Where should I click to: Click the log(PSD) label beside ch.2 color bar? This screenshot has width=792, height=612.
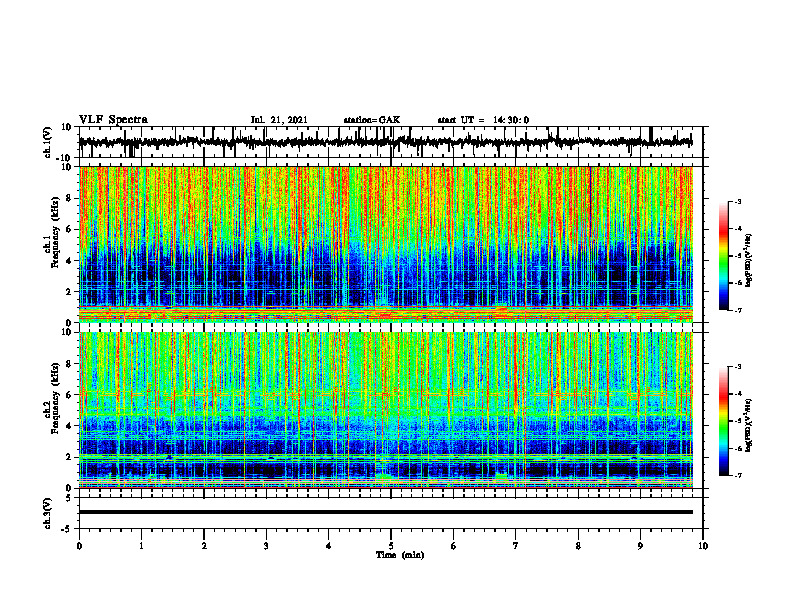pos(749,425)
